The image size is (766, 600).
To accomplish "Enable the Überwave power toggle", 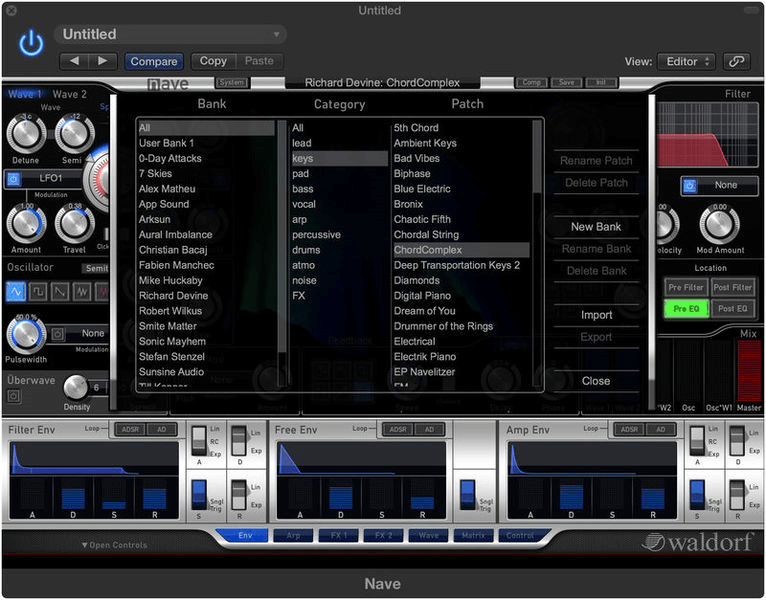I will pyautogui.click(x=14, y=396).
